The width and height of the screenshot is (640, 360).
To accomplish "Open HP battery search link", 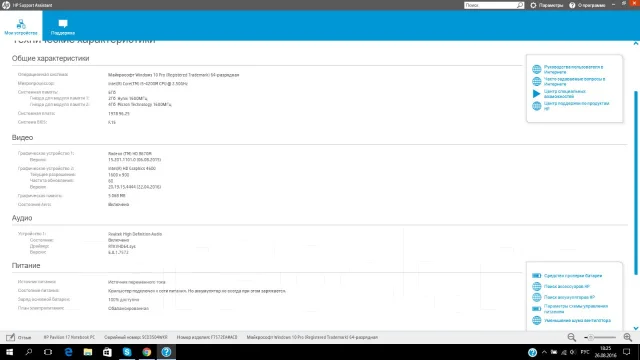I will 569,297.
